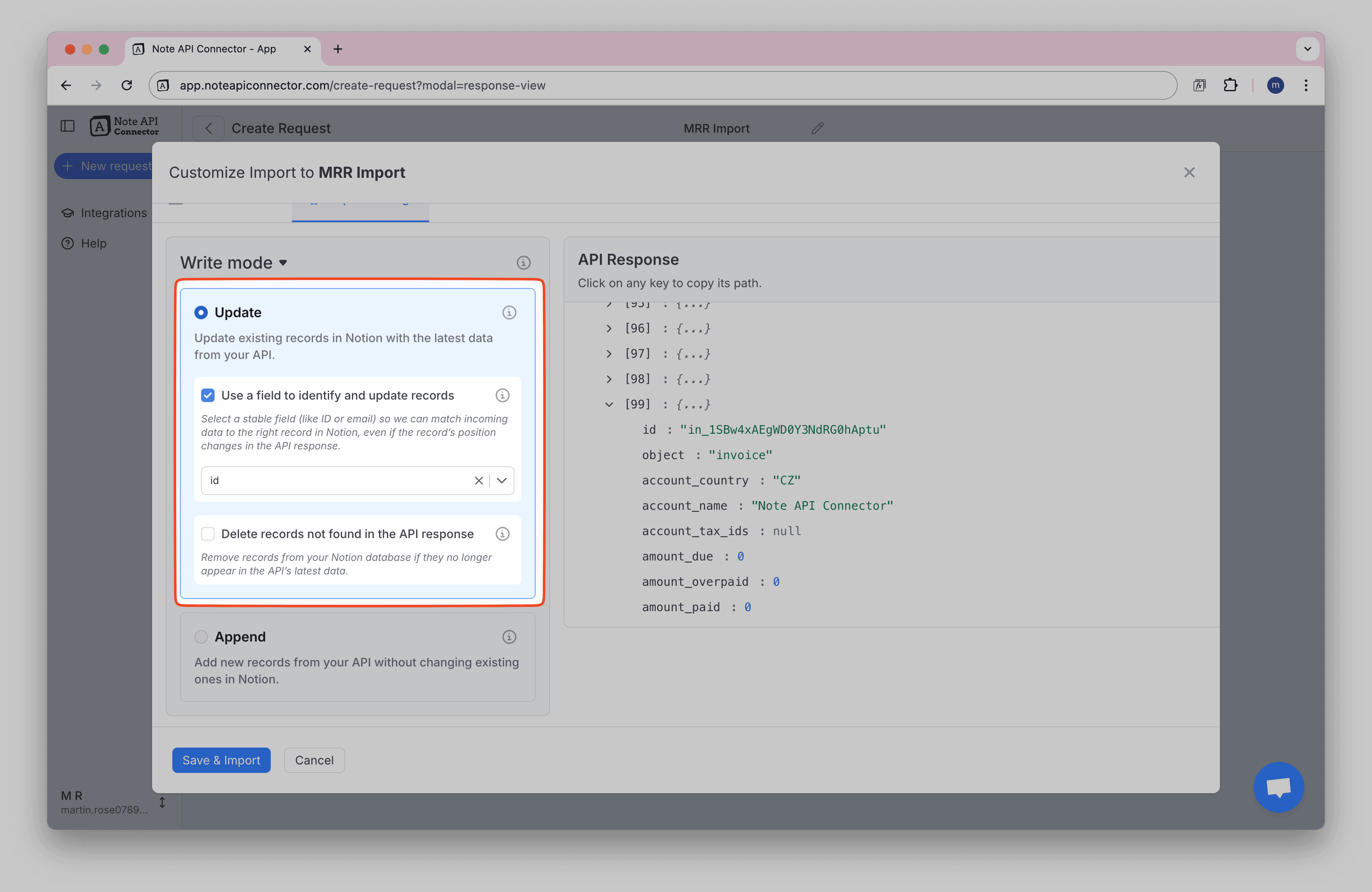The image size is (1372, 892).
Task: Open Integrations in the sidebar
Action: [113, 213]
